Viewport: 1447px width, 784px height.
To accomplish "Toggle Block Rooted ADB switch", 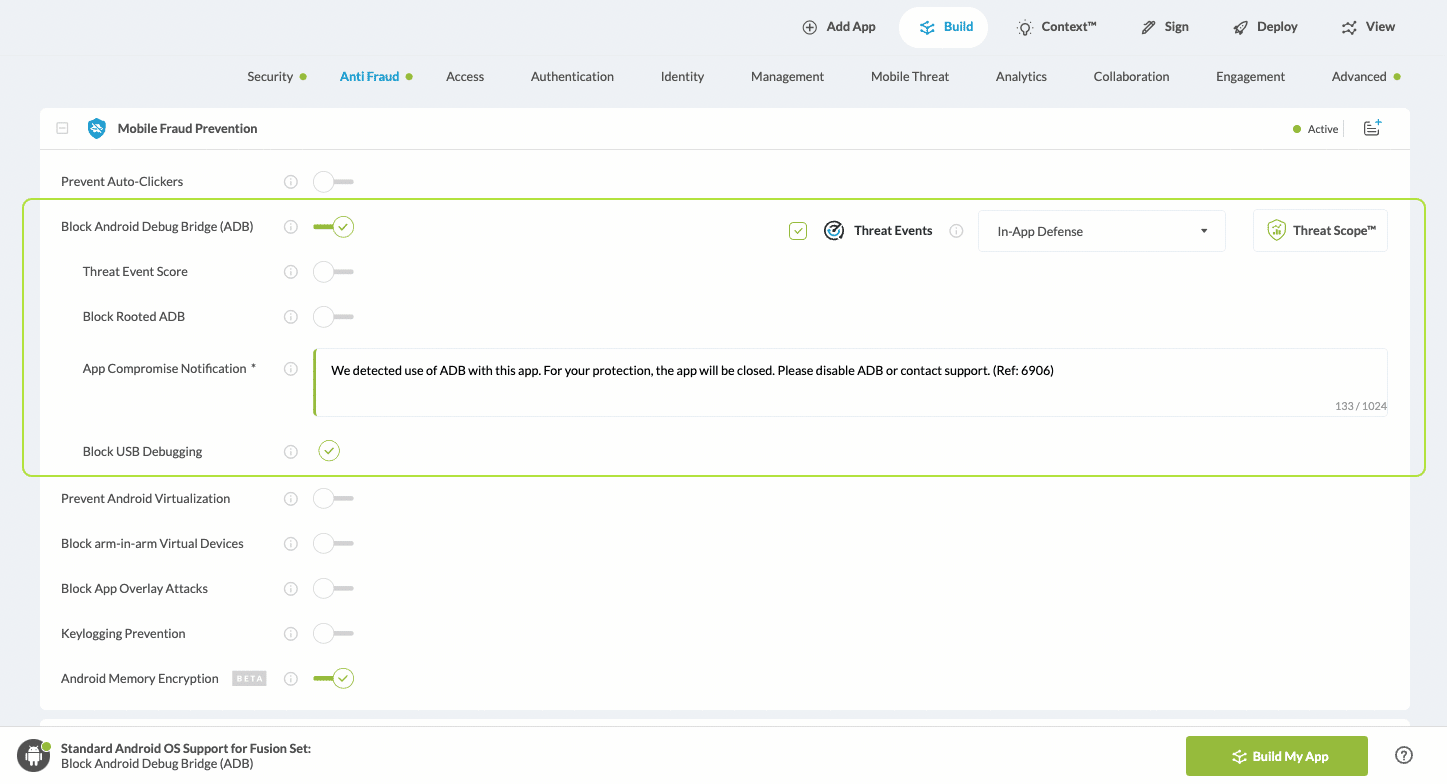I will pos(333,317).
